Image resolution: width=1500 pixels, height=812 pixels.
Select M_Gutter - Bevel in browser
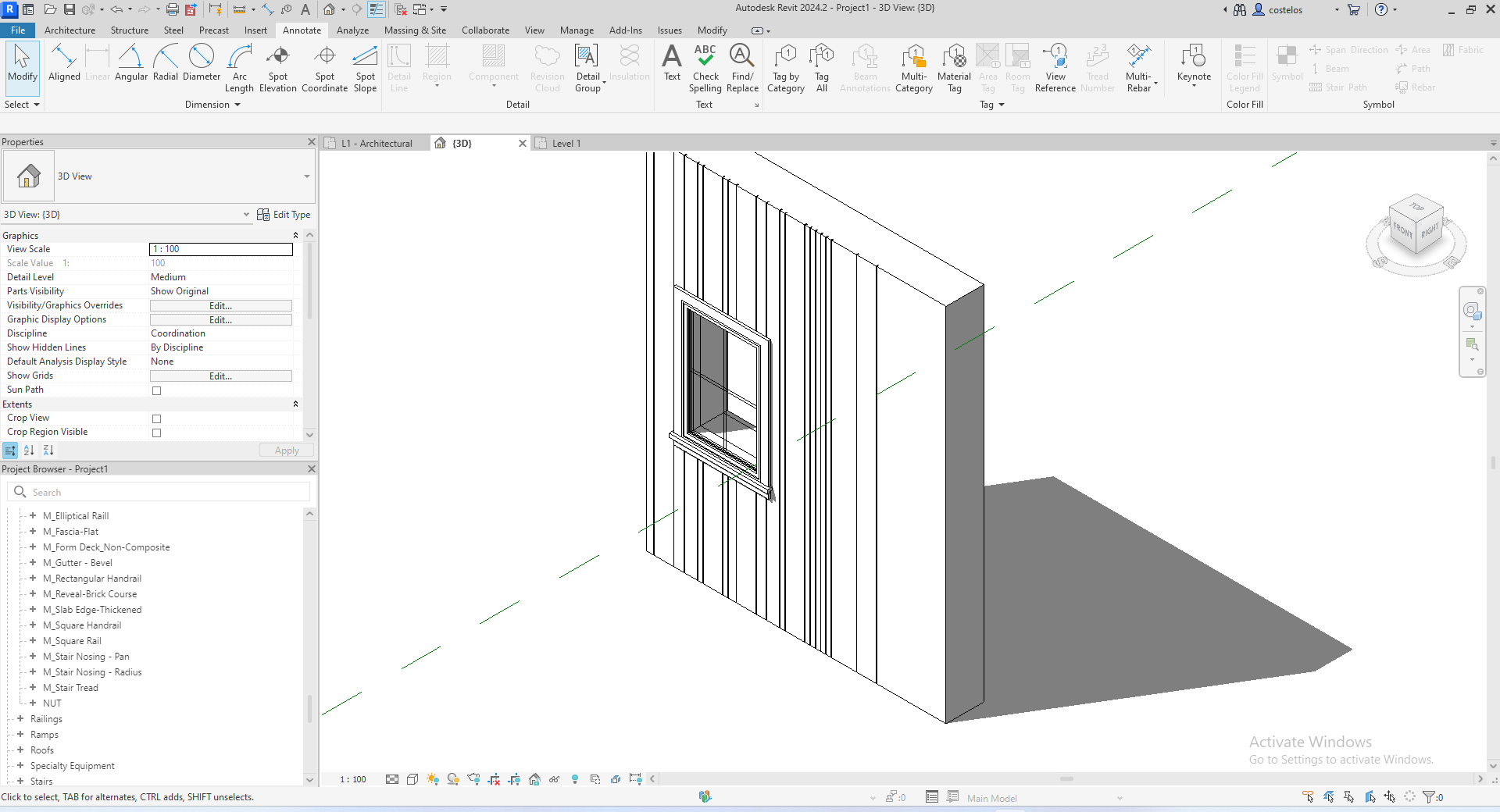click(77, 563)
